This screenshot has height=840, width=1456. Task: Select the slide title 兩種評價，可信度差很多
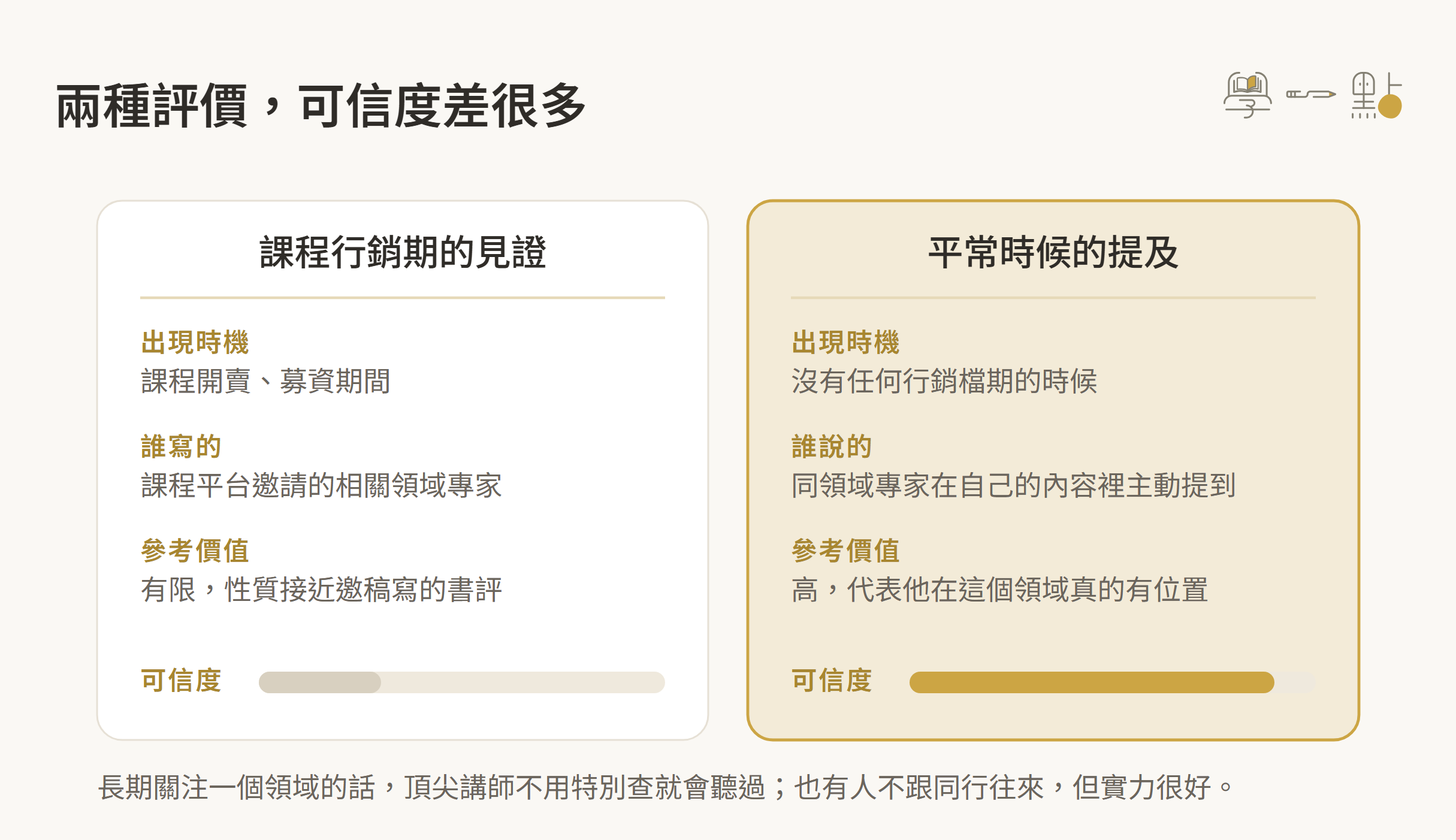pyautogui.click(x=321, y=106)
